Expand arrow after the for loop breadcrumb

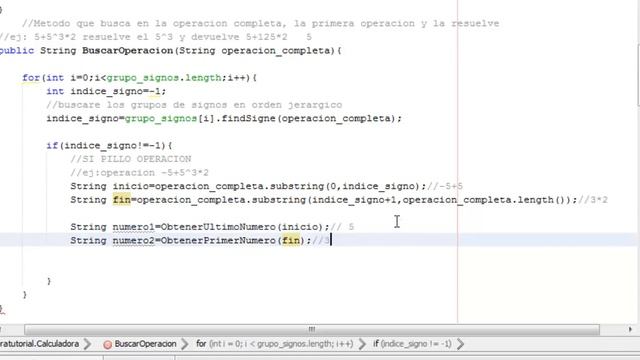362,344
